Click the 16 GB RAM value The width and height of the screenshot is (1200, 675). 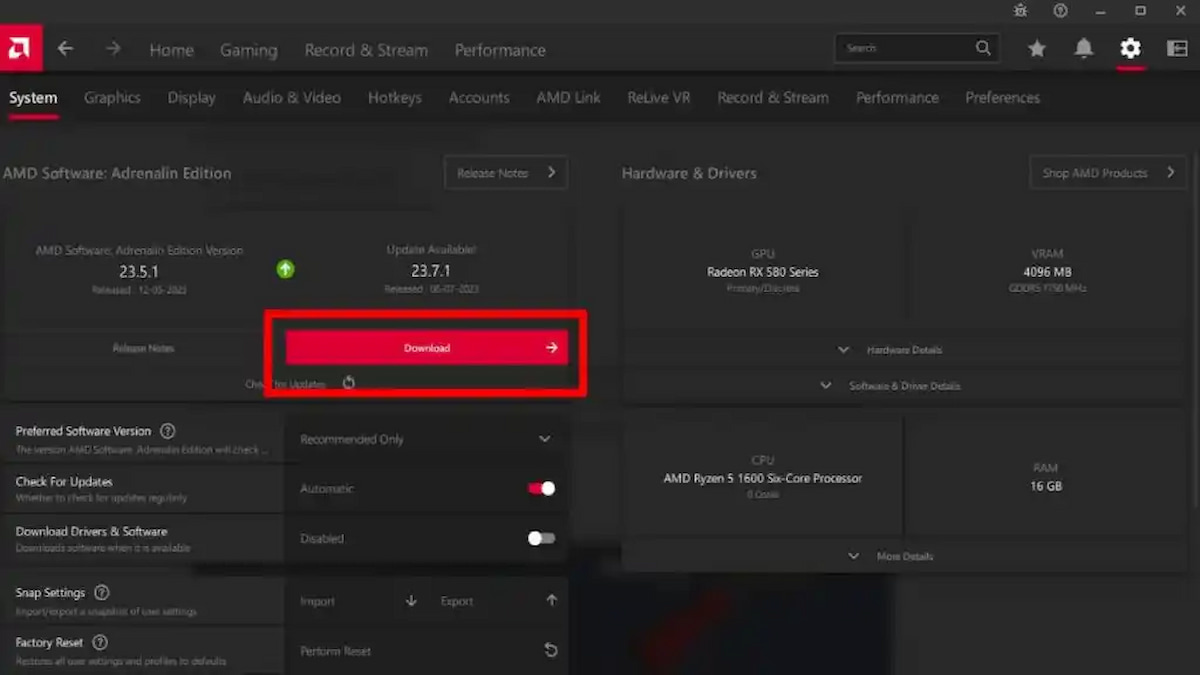1046,486
